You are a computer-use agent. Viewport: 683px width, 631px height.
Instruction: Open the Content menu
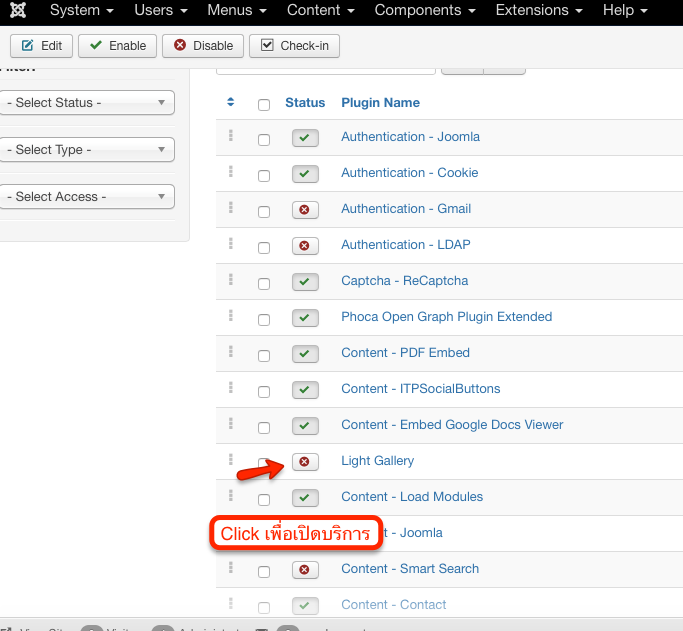pos(321,10)
